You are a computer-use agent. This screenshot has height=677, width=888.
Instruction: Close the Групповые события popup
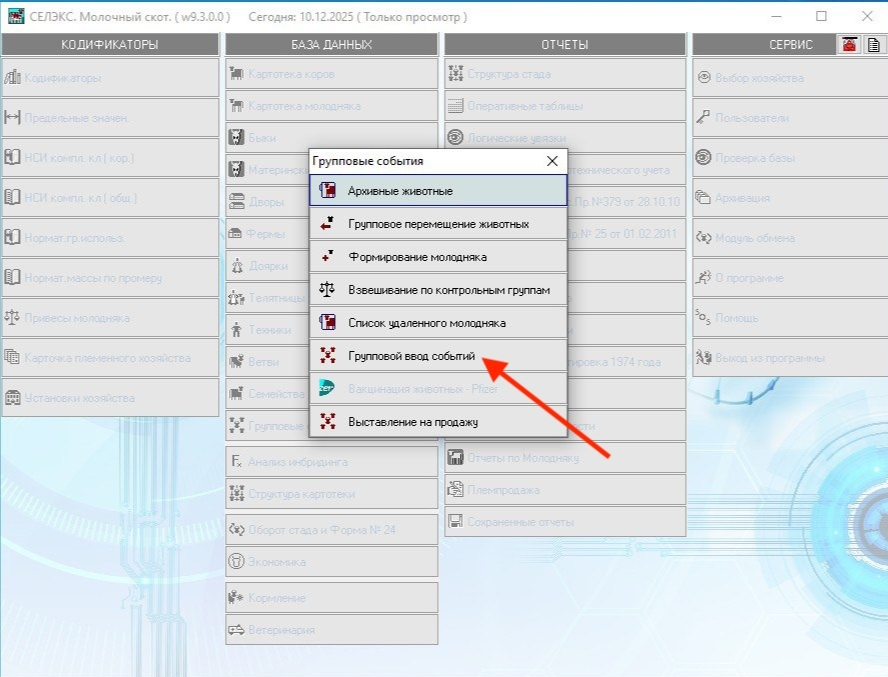(552, 161)
